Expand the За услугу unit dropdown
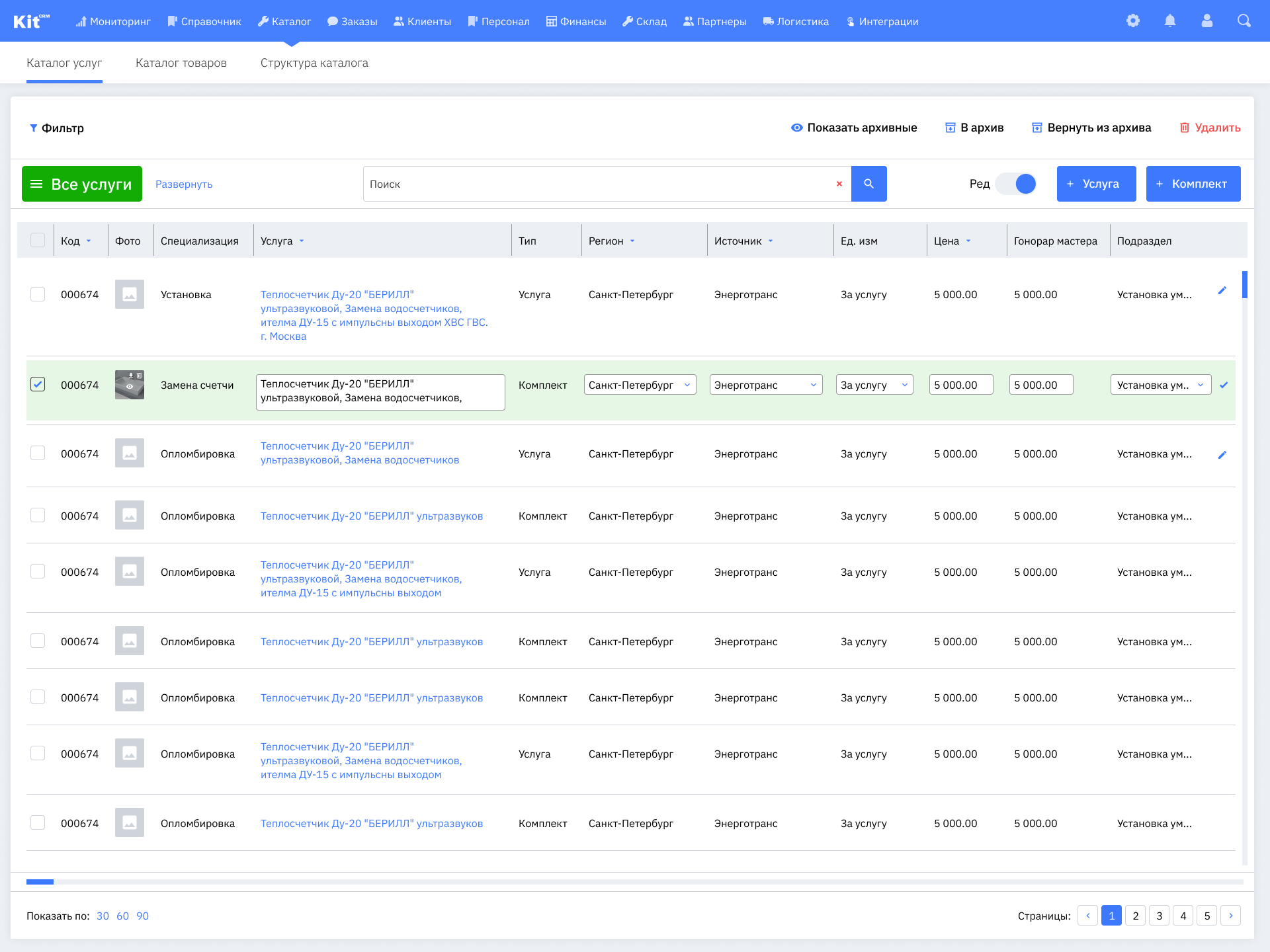 (874, 385)
